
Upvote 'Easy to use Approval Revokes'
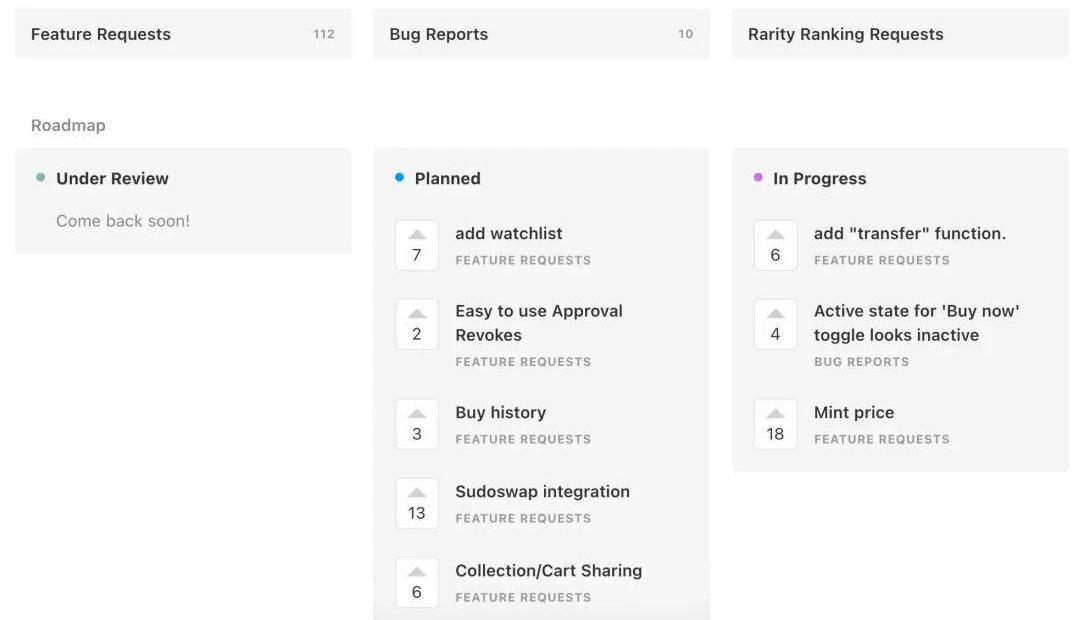[416, 324]
